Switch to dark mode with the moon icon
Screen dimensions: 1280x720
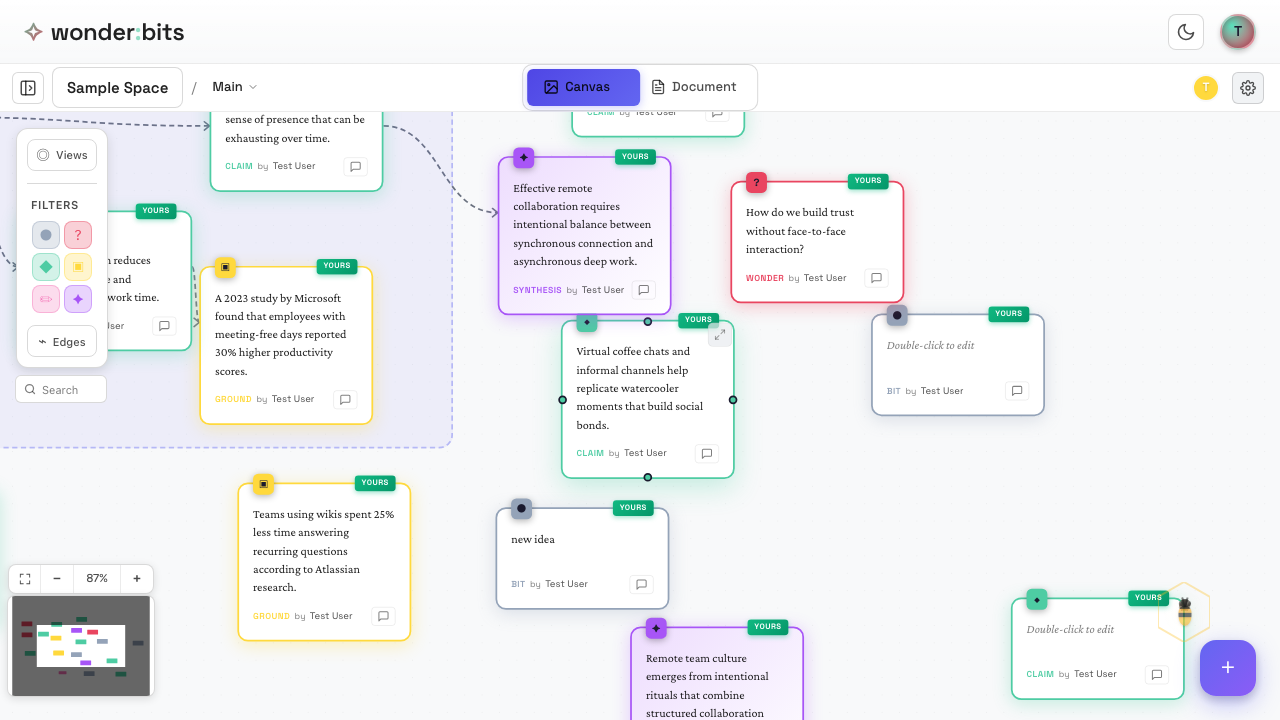coord(1185,31)
